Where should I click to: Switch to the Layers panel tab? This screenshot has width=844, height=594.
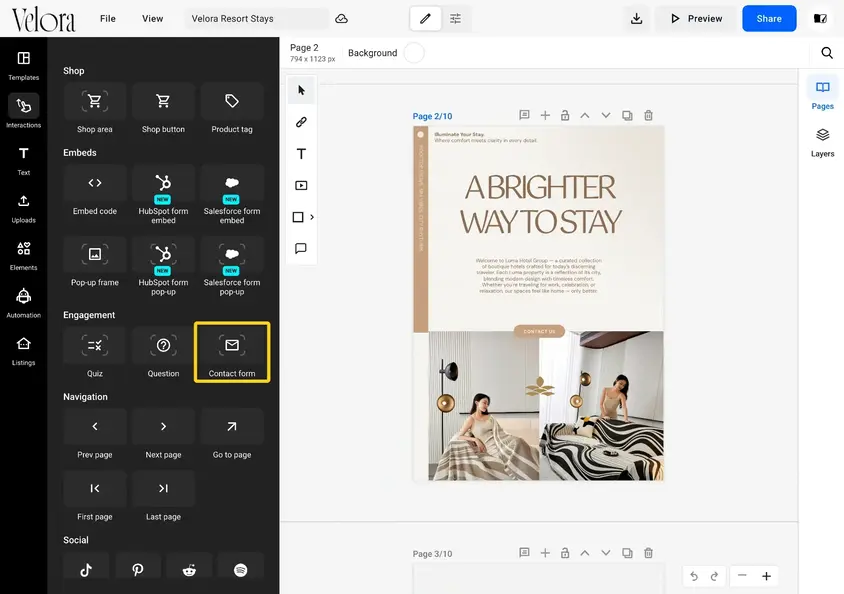pyautogui.click(x=822, y=143)
